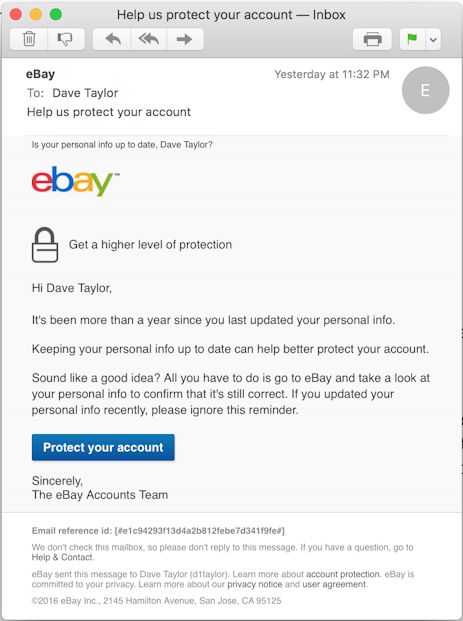Open the privacy notice link

[x=255, y=585]
